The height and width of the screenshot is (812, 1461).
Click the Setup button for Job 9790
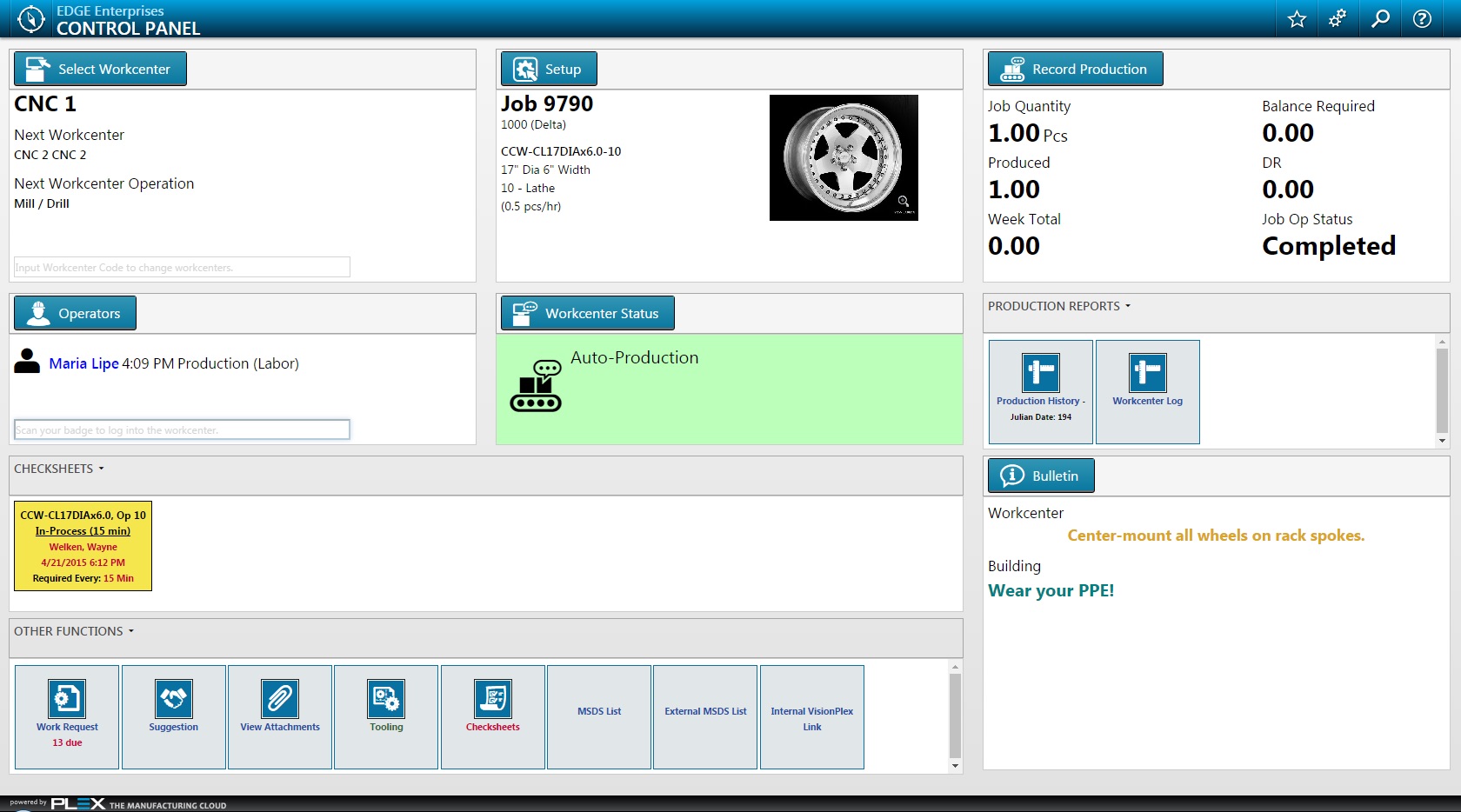(549, 68)
